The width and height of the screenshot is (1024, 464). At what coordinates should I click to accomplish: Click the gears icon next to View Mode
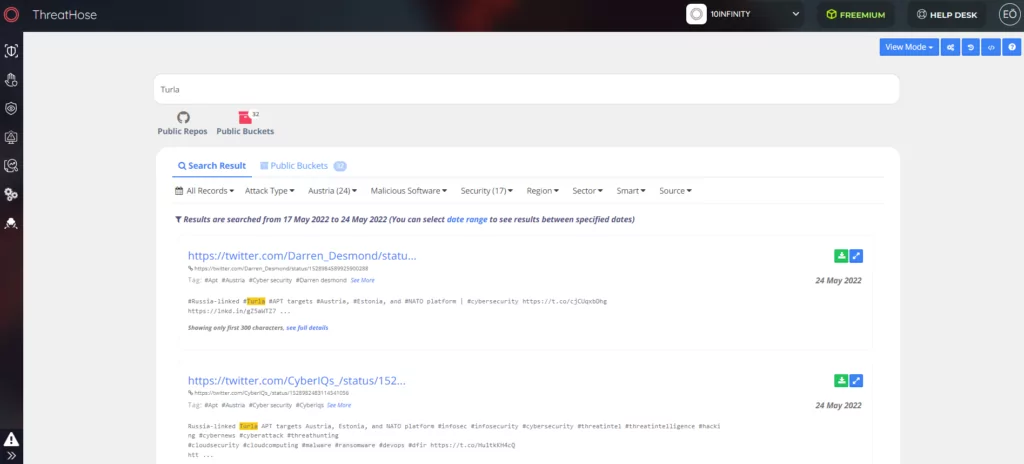pos(950,47)
